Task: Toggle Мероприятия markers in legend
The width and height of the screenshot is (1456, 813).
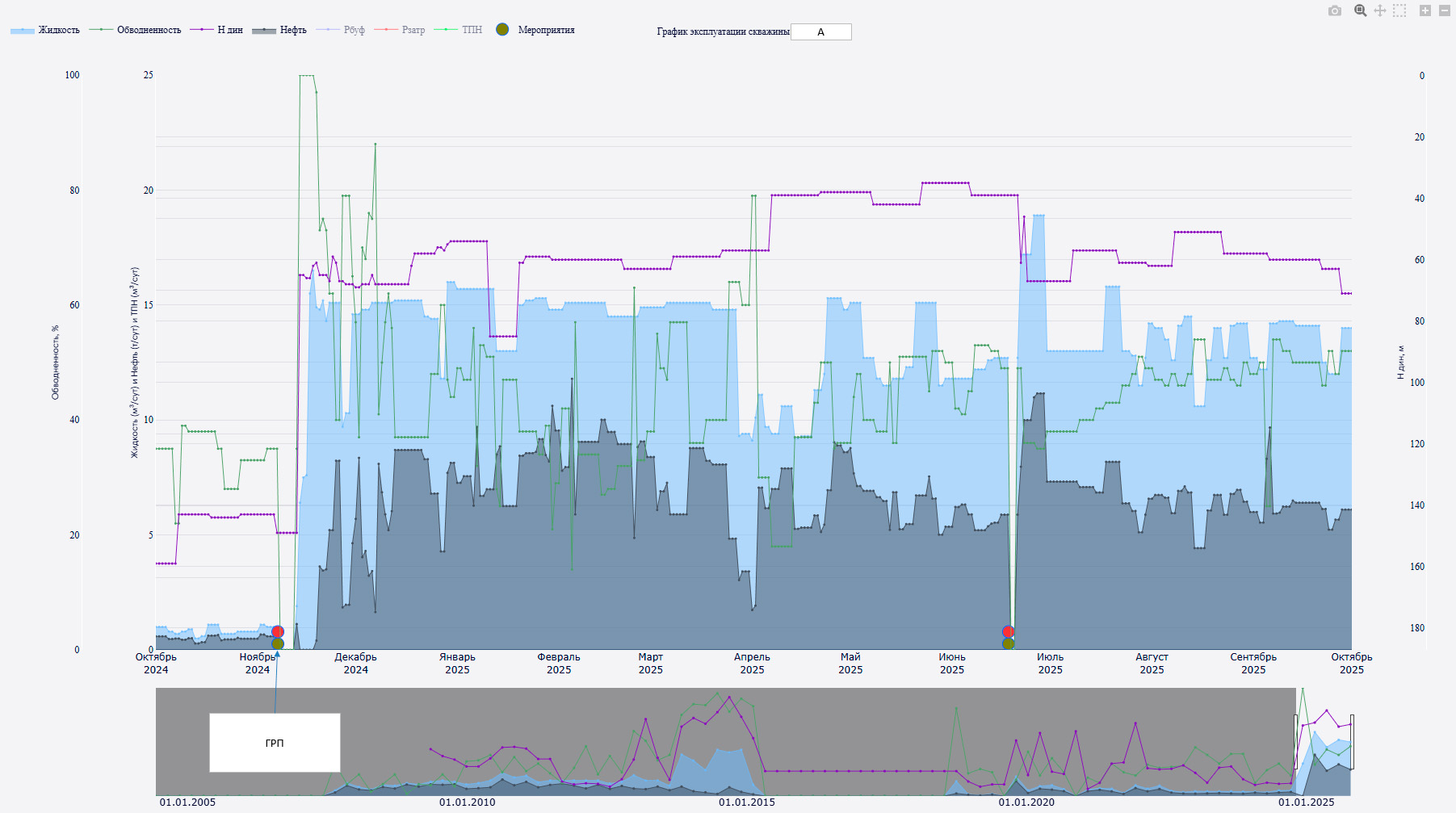Action: (x=535, y=30)
